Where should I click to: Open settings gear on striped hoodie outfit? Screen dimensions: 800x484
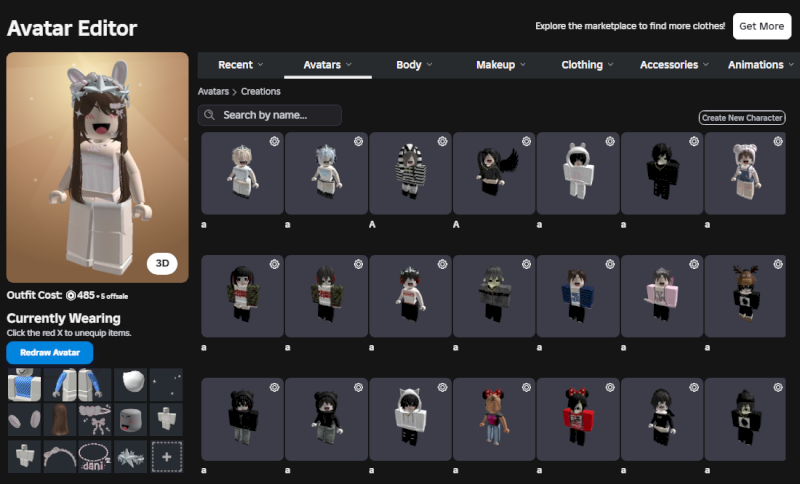coord(441,142)
